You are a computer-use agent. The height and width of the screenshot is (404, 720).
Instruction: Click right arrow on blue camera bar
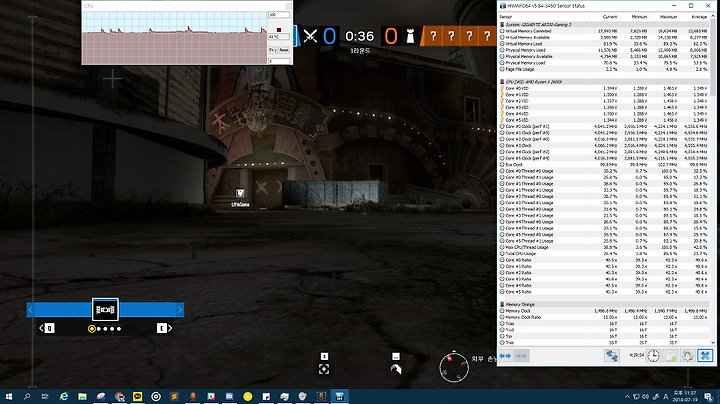click(180, 310)
